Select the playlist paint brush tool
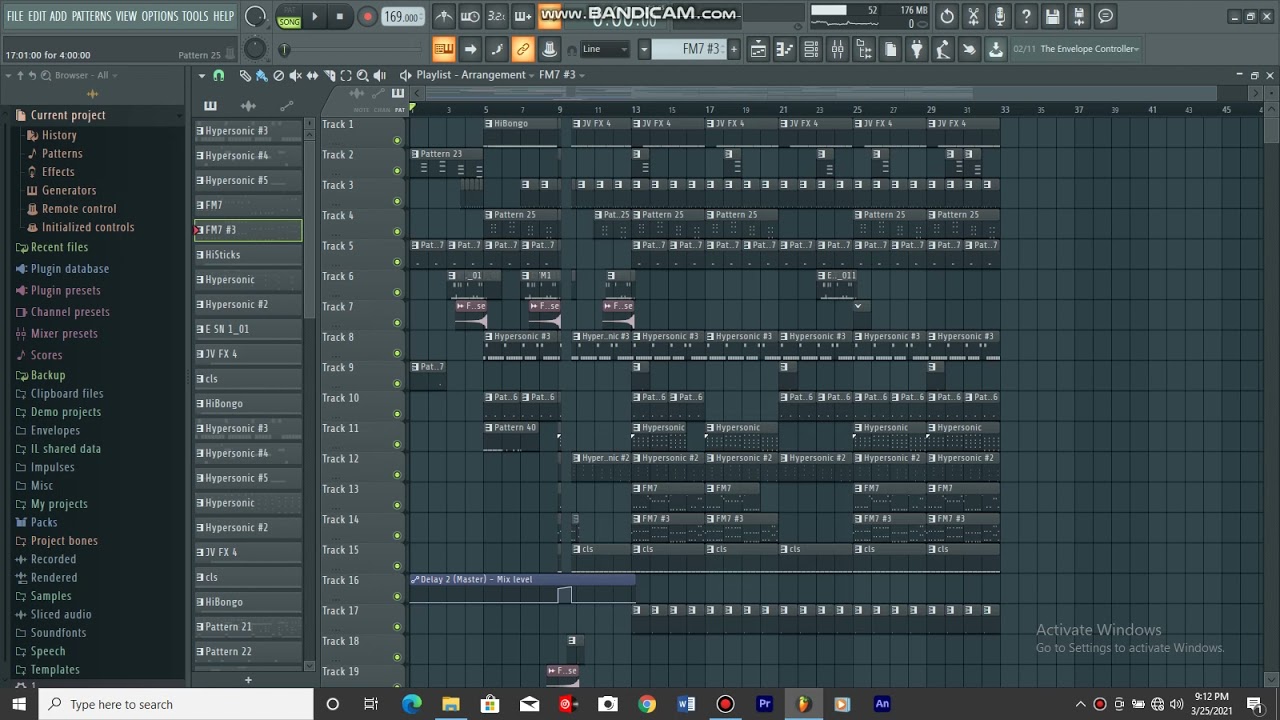1280x720 pixels. coord(261,76)
